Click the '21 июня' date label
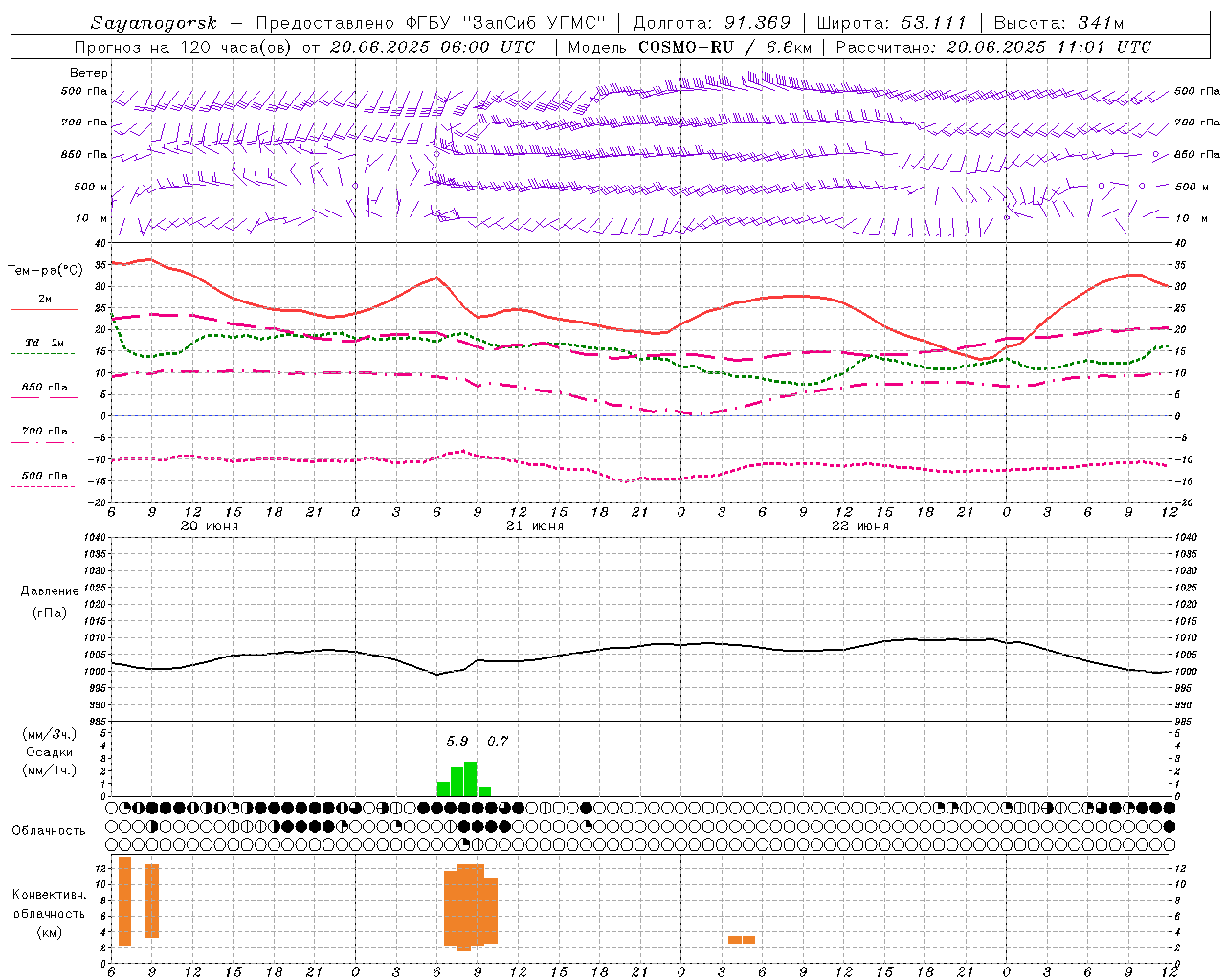Viewport: 1225px width, 980px height. [535, 526]
